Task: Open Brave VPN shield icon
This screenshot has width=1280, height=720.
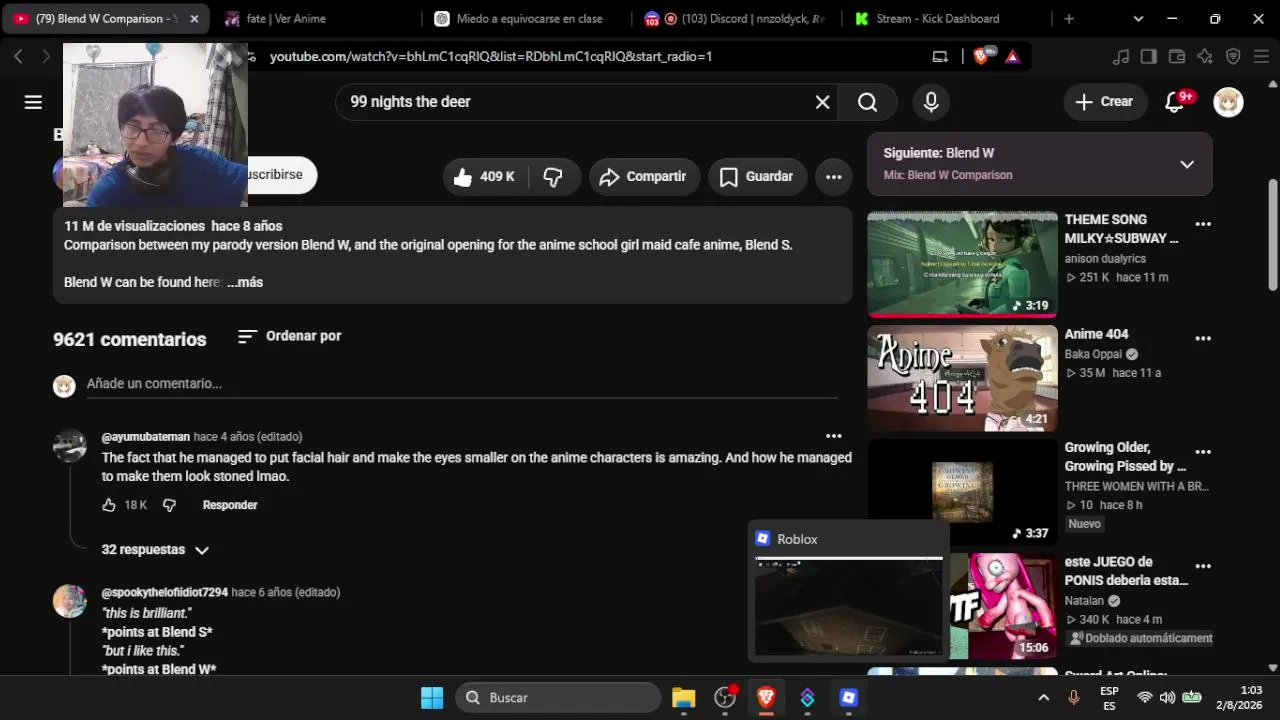Action: (1233, 57)
